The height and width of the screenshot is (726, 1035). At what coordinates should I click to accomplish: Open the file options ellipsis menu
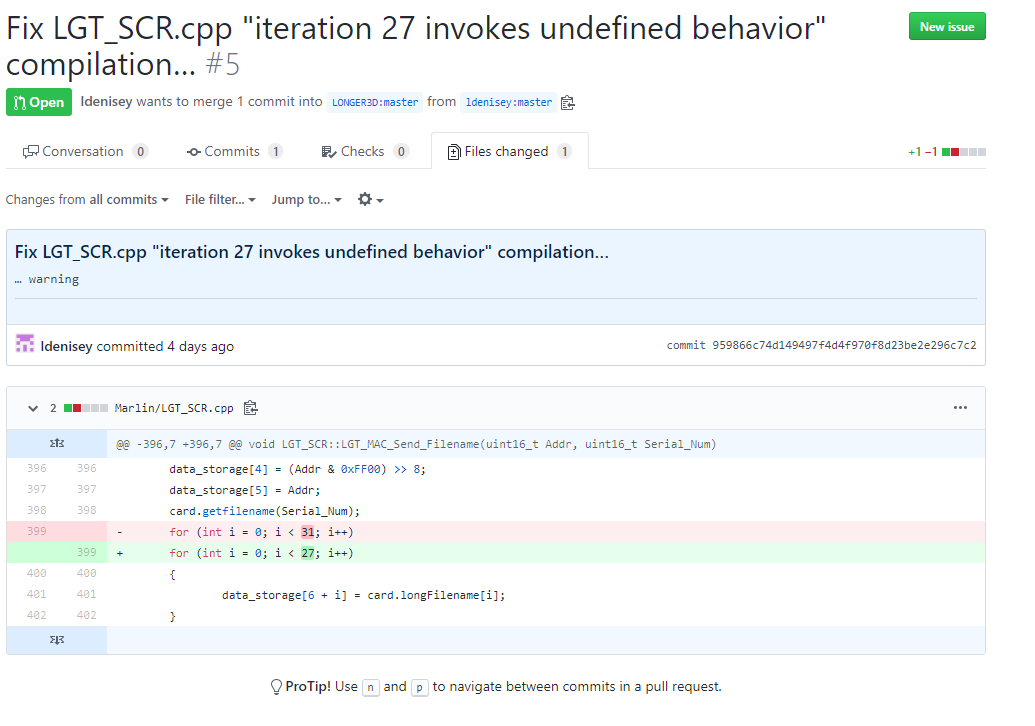point(960,408)
